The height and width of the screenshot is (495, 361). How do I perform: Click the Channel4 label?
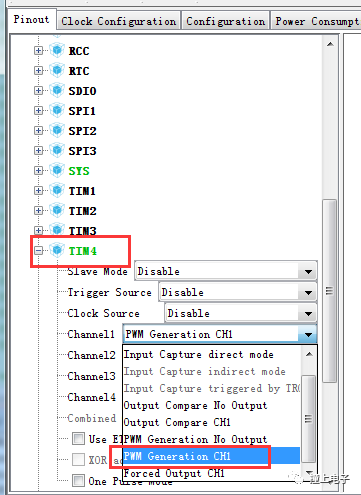coord(91,397)
